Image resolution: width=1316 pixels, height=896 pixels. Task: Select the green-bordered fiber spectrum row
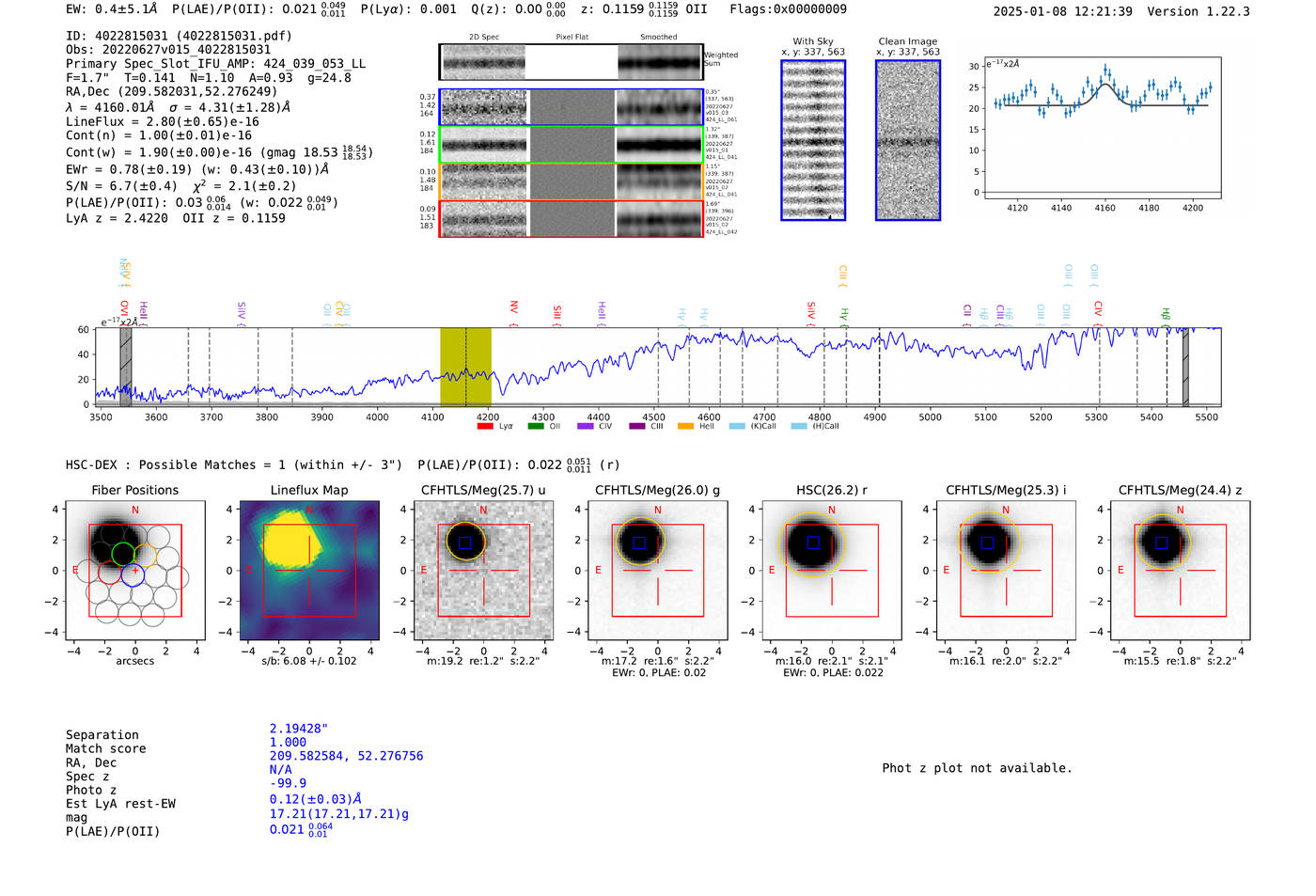click(x=572, y=145)
